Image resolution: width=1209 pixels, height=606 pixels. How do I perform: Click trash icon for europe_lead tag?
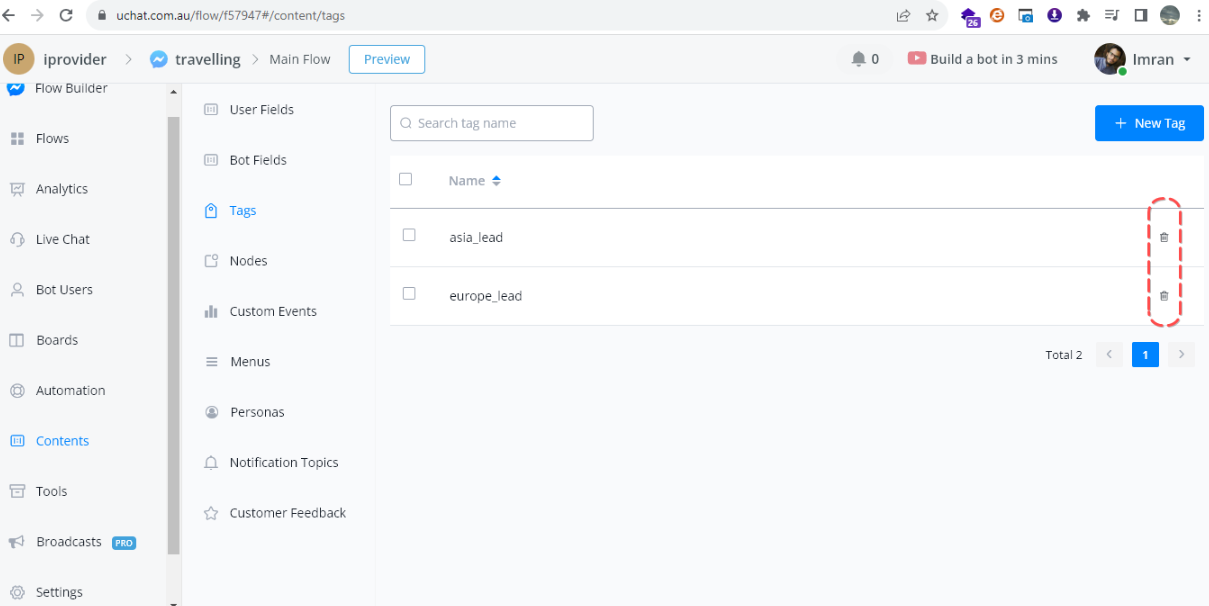[x=1163, y=296]
